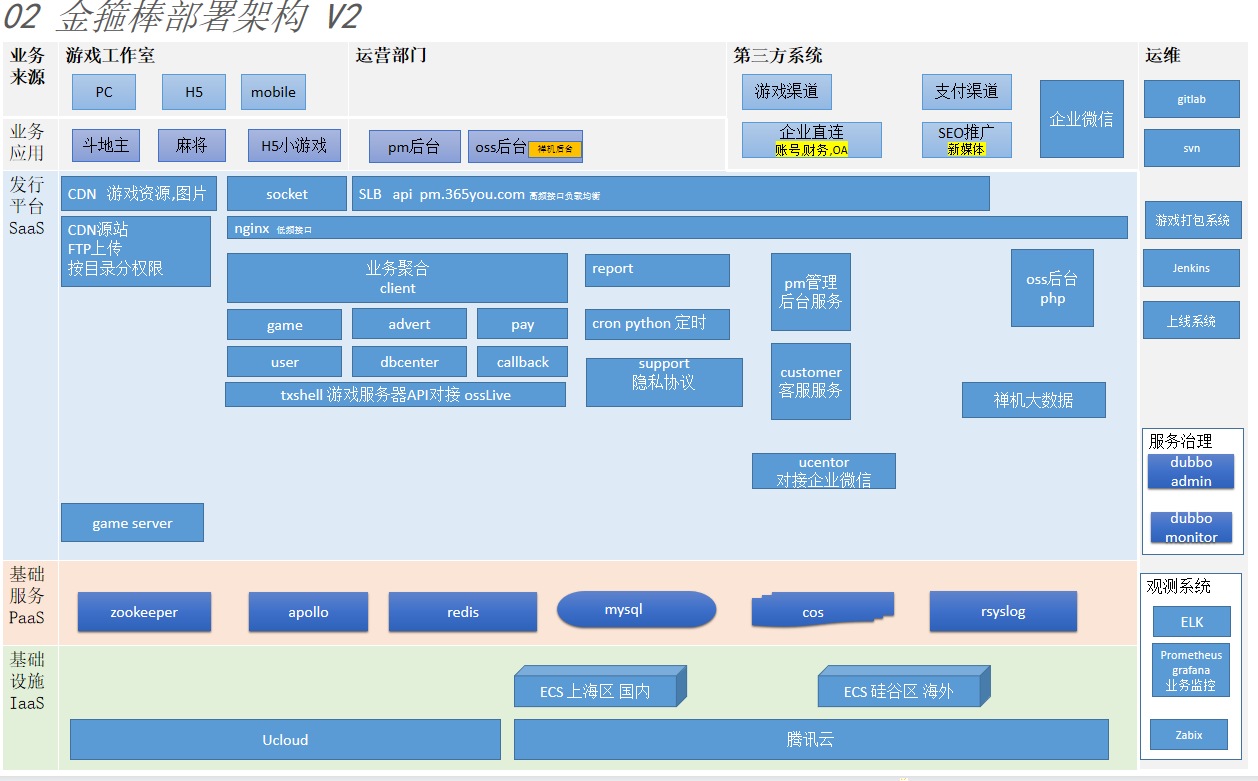Viewport: 1258px width, 781px height.
Task: Select the svn box
Action: (x=1192, y=148)
